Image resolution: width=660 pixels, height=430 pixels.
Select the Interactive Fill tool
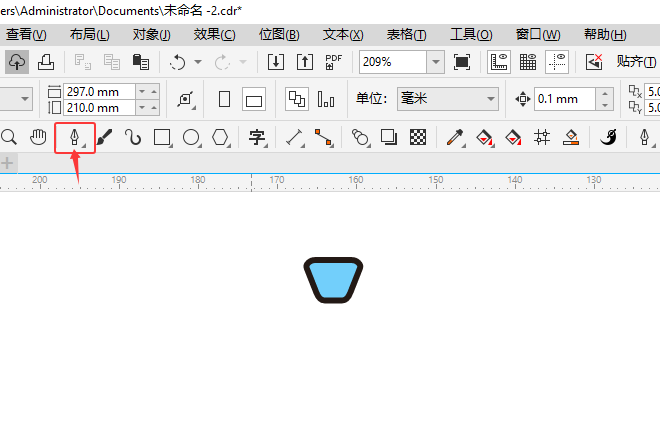click(x=484, y=137)
